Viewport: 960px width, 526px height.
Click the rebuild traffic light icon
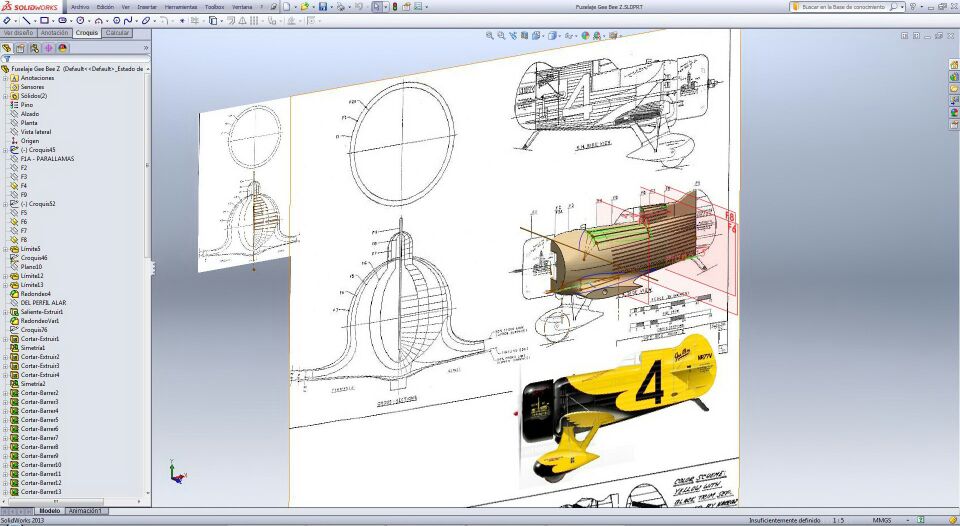coord(394,7)
